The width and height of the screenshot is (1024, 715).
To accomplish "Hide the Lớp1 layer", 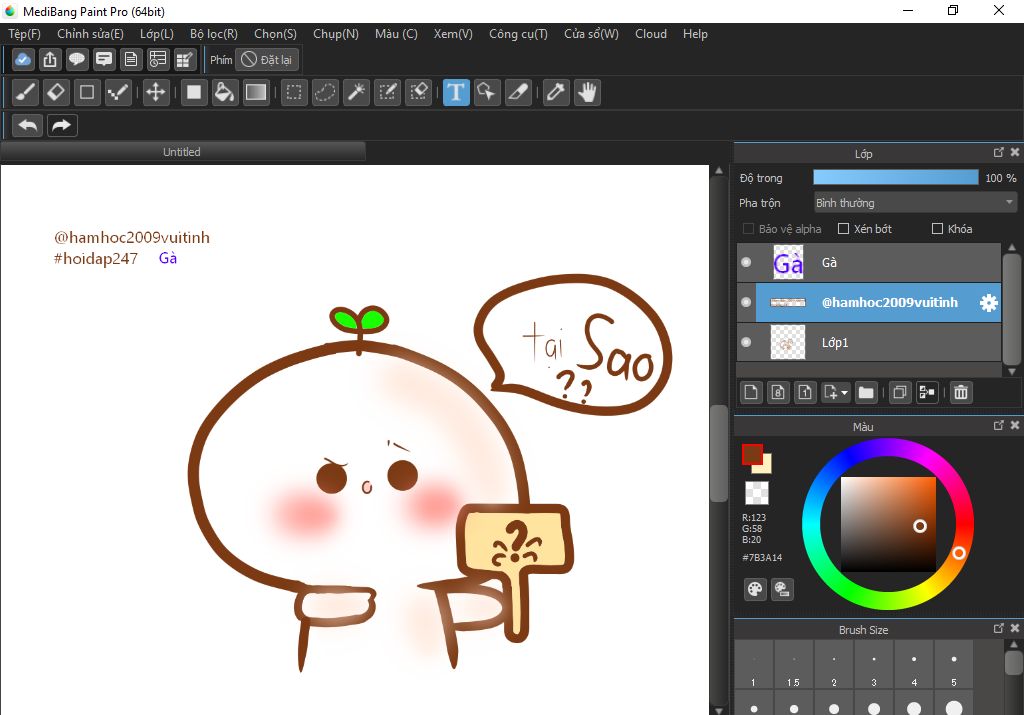I will click(x=746, y=342).
